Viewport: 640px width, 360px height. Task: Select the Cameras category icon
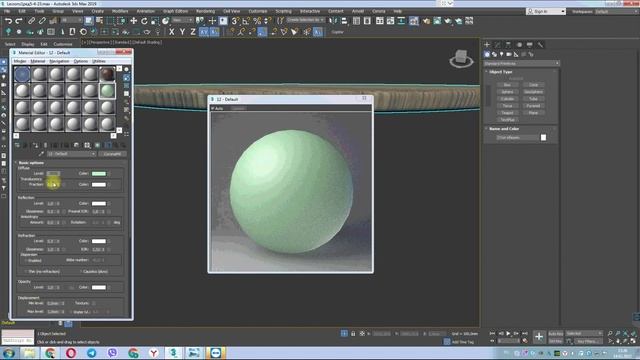509,54
